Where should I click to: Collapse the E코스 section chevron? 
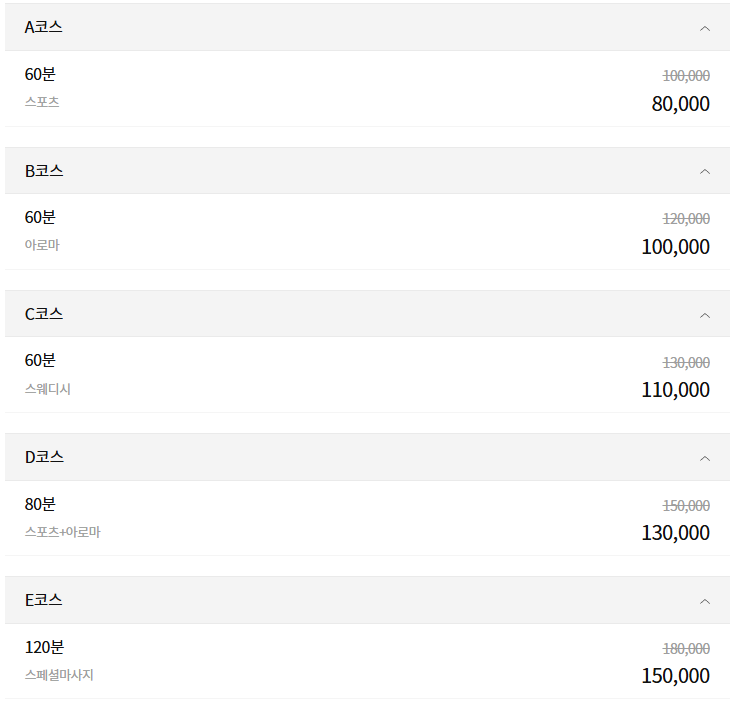[x=705, y=601]
